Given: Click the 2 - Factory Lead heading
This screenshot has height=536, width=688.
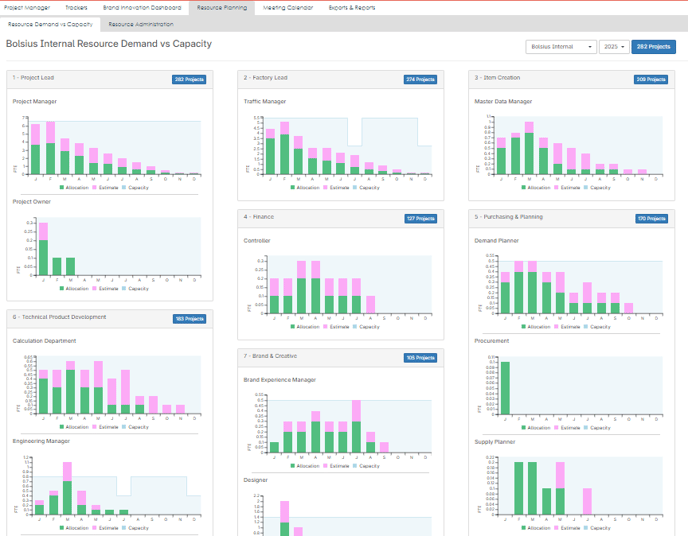Looking at the screenshot, I should pos(265,78).
